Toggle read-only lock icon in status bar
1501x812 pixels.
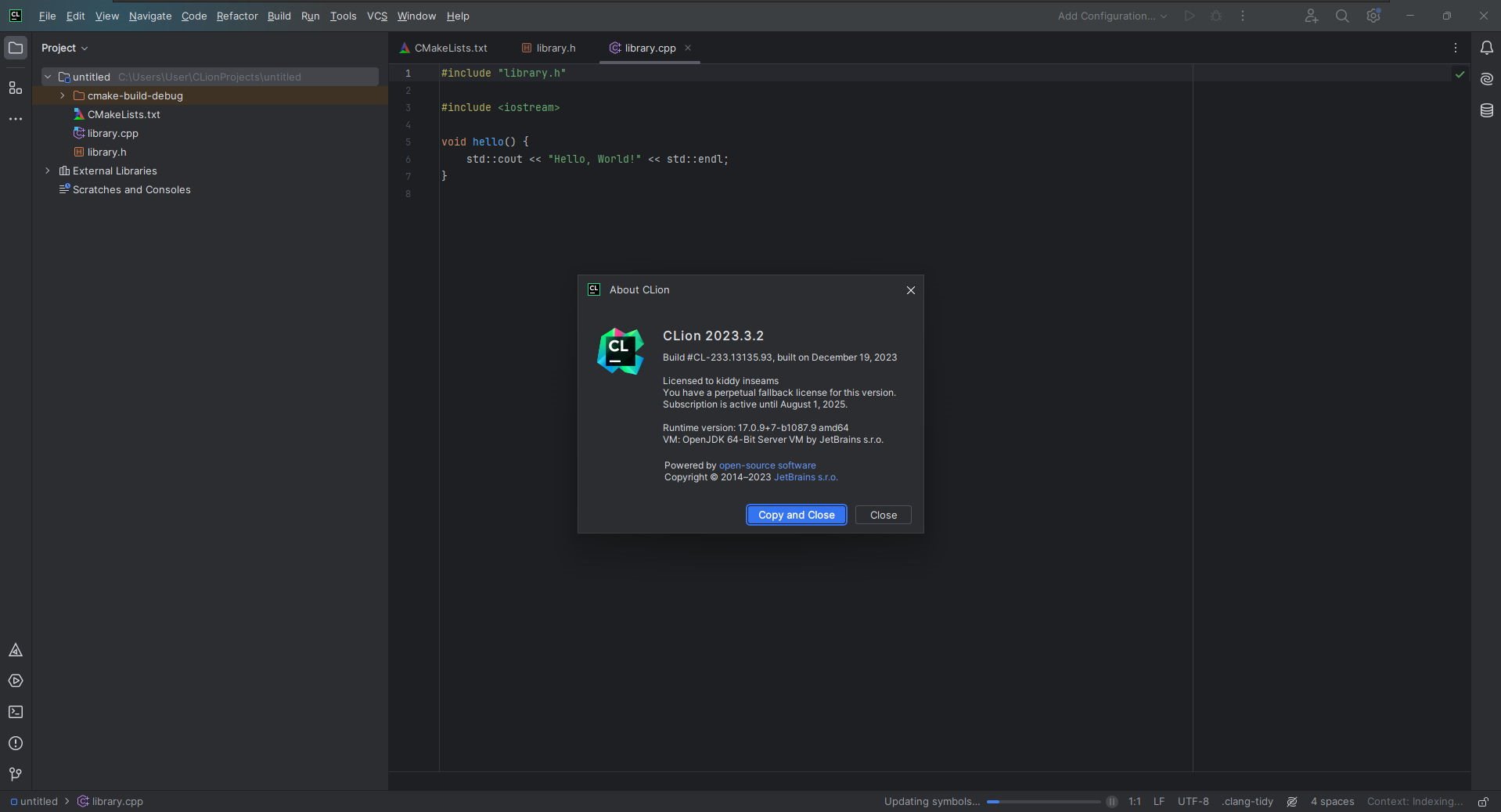click(x=1482, y=801)
